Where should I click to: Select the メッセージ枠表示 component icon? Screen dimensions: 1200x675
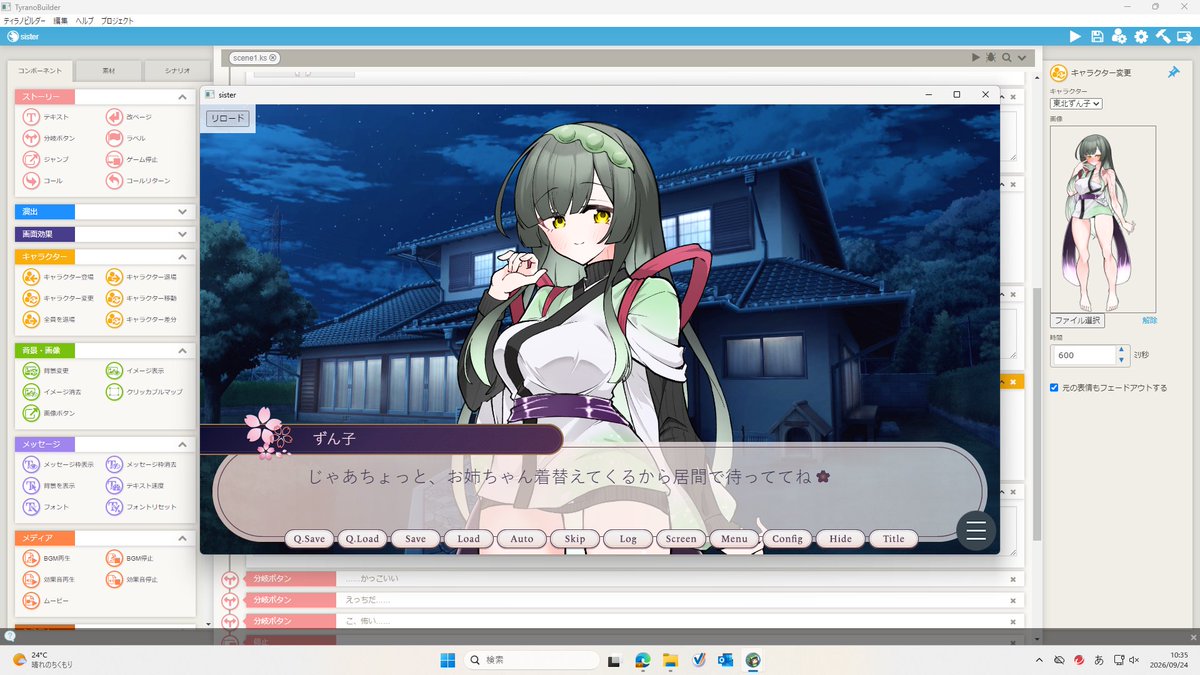click(31, 465)
